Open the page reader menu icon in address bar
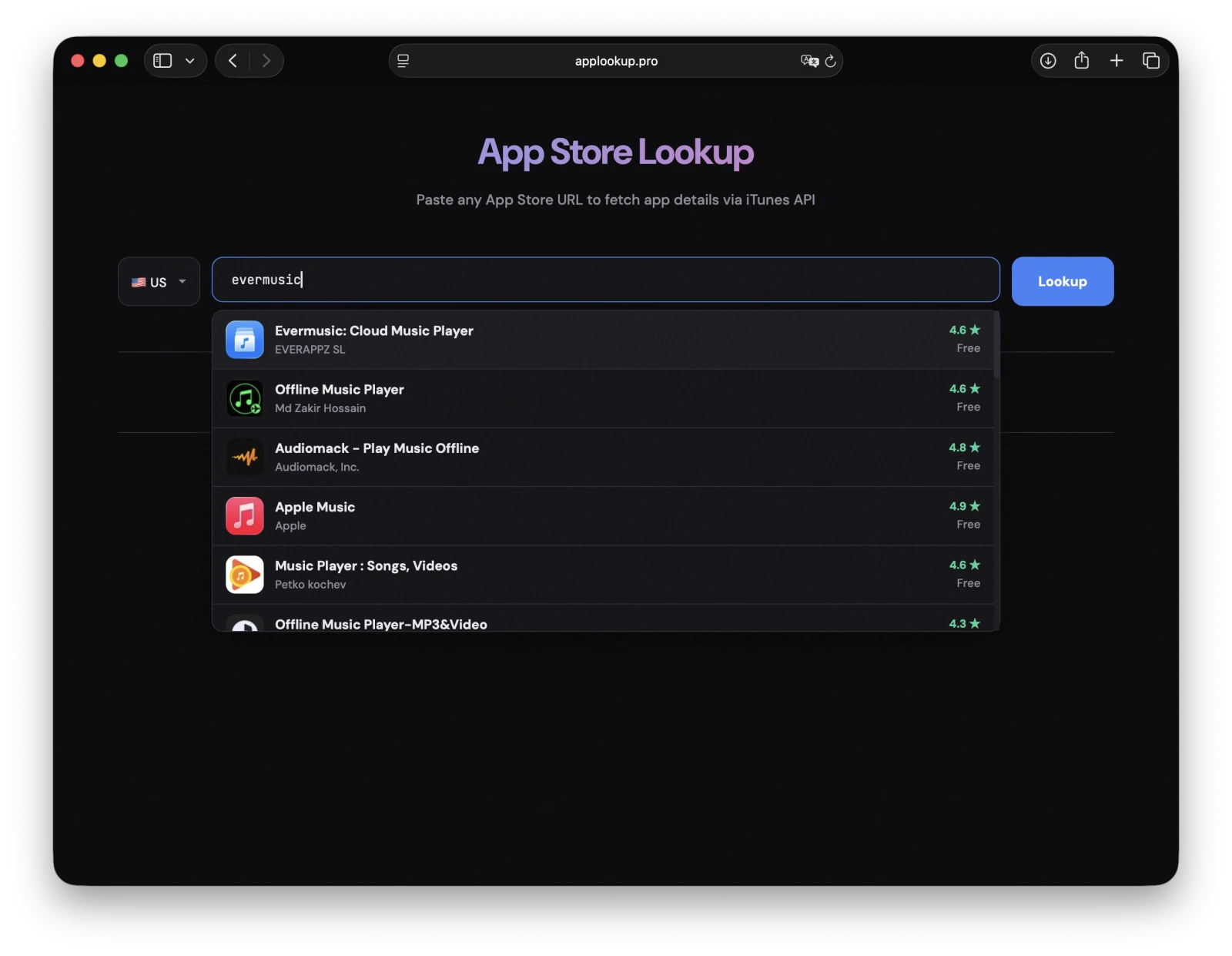The width and height of the screenshot is (1232, 956). point(403,61)
